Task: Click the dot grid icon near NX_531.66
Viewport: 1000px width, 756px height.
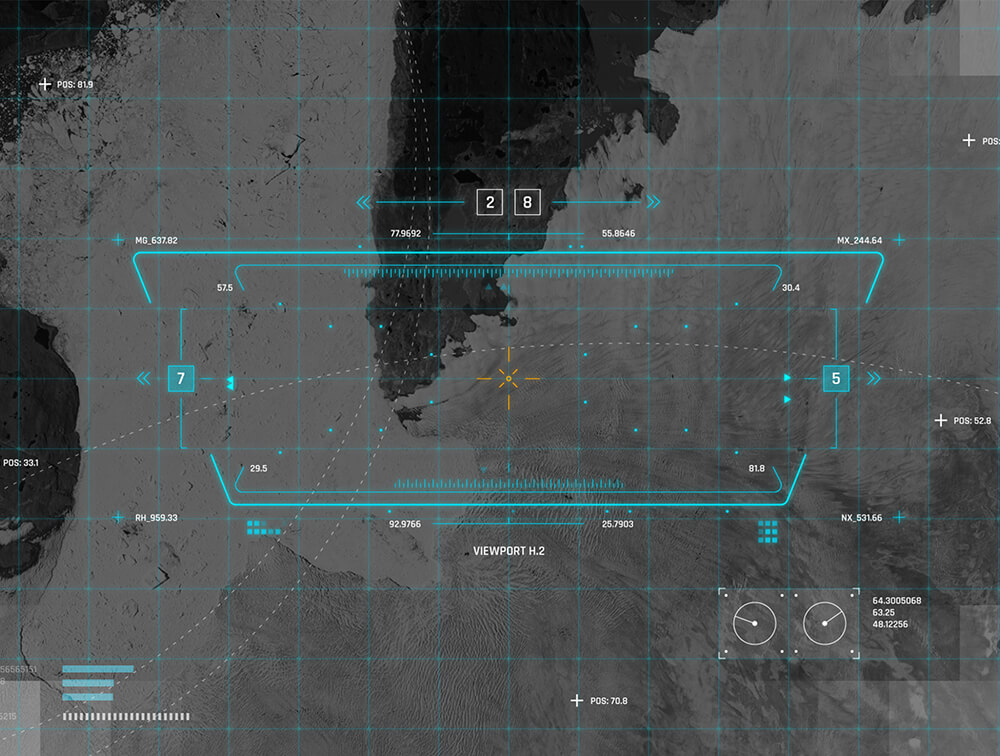Action: coord(767,531)
